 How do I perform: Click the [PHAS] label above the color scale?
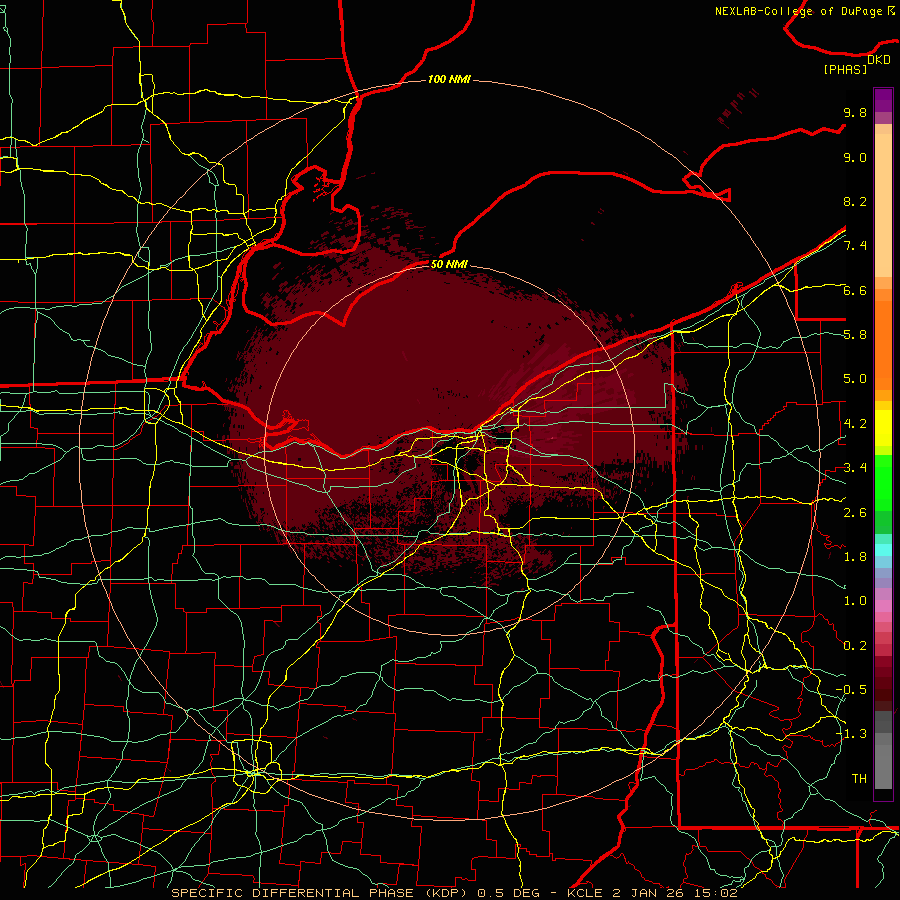845,70
